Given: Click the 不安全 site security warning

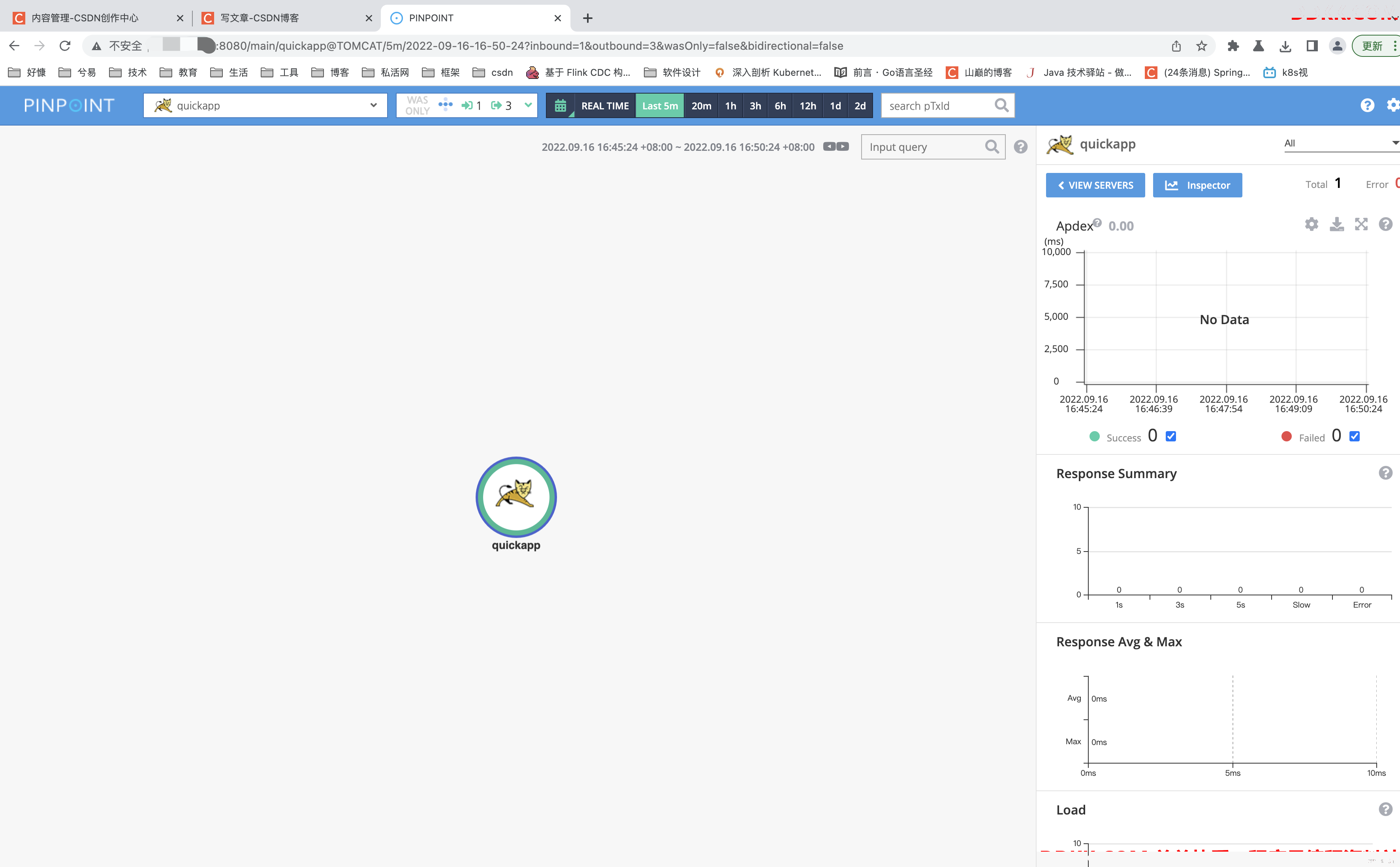Looking at the screenshot, I should point(117,46).
